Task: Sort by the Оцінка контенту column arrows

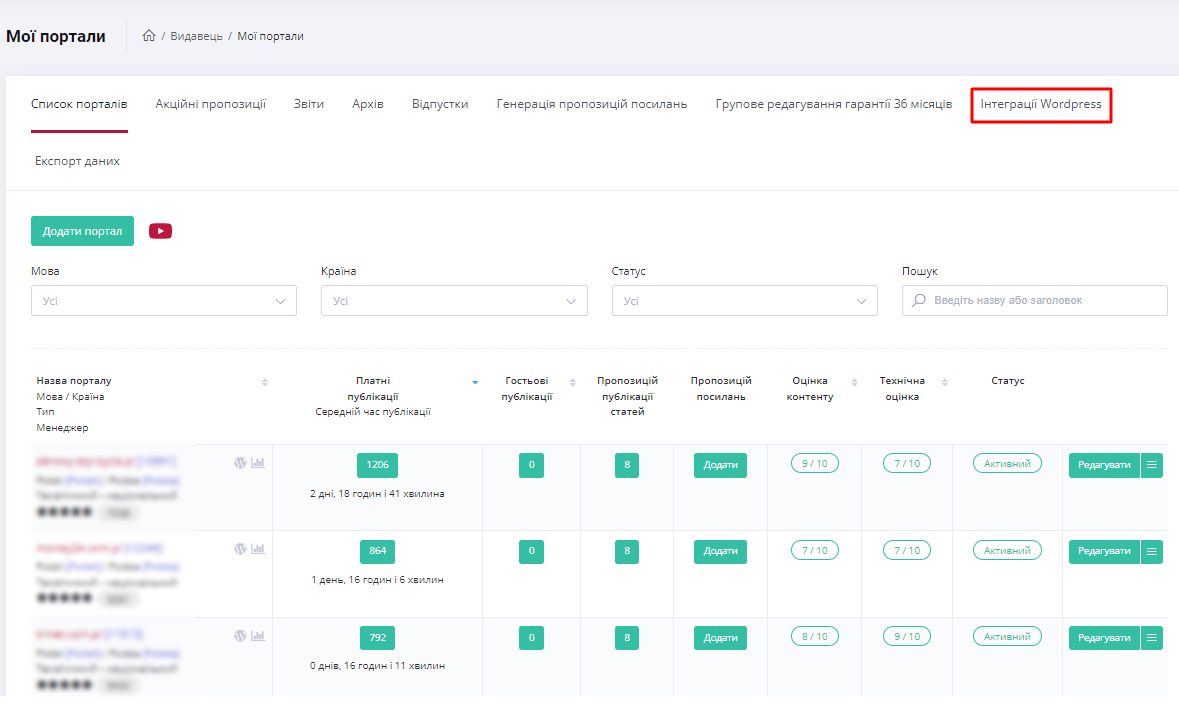Action: pos(854,382)
